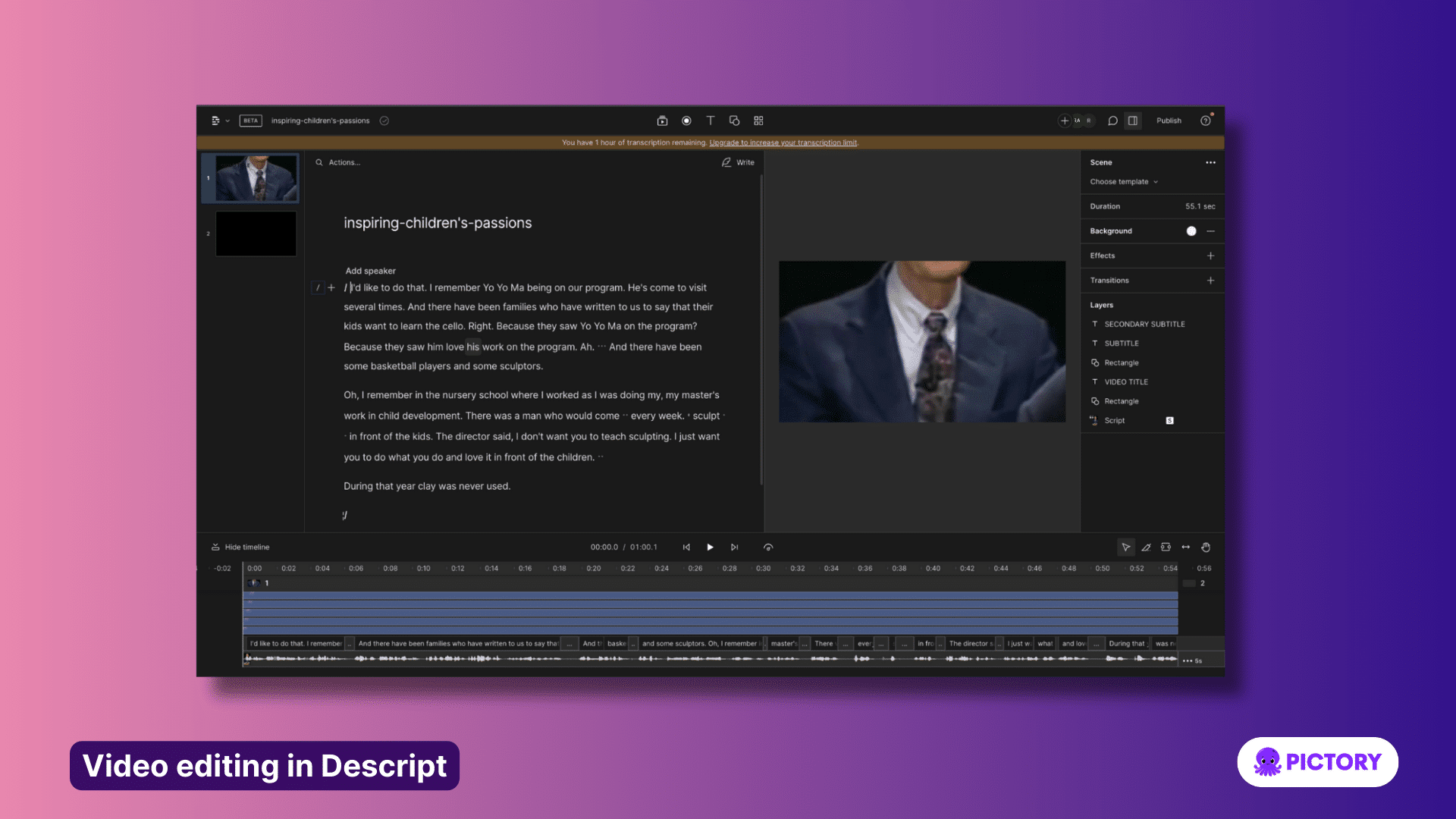Click timeline clip 'During that'
This screenshot has width=1456, height=819.
point(1128,644)
